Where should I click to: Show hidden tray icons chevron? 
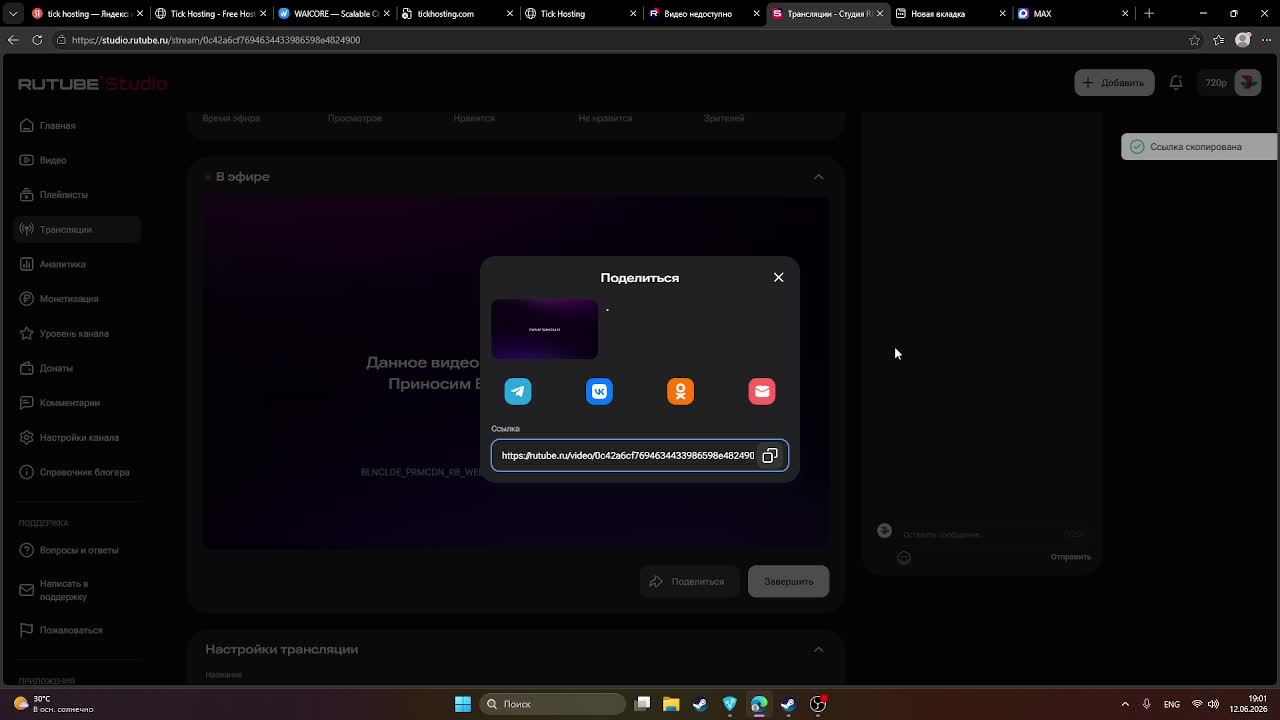1125,704
